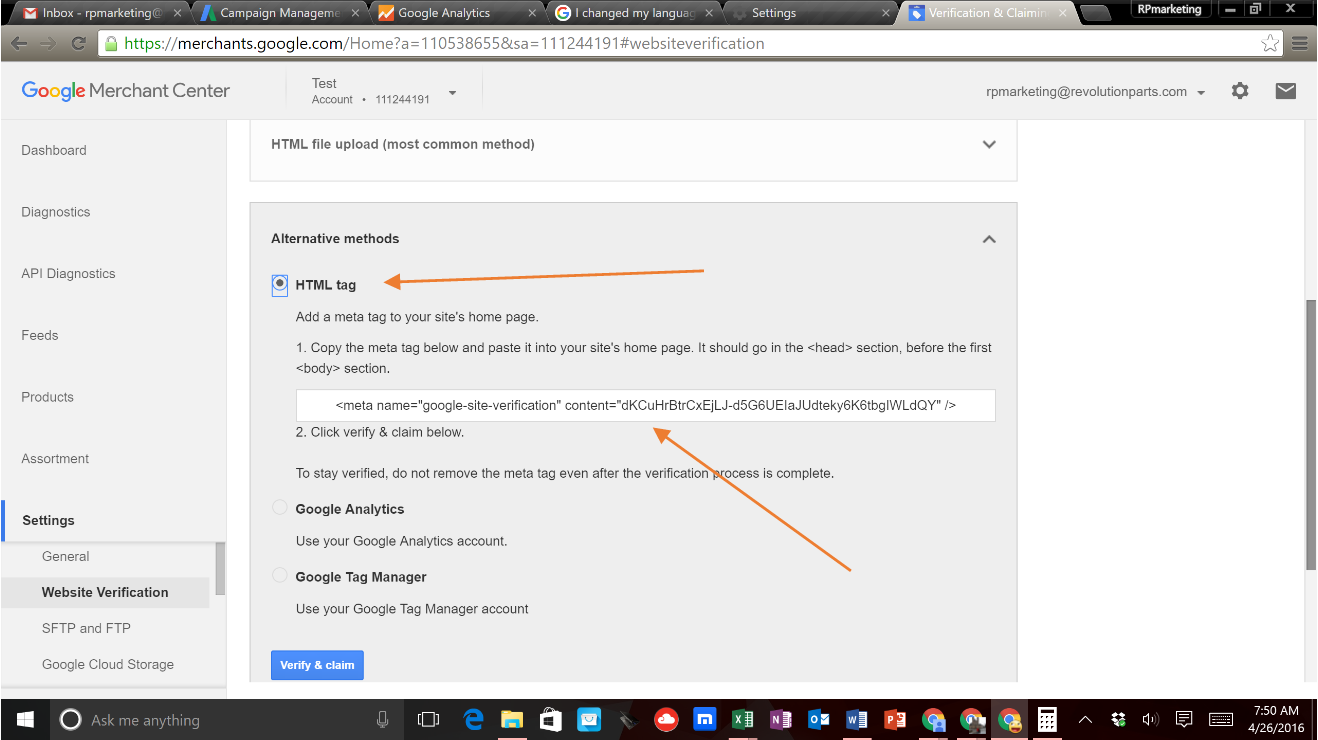
Task: Open Windows Store from taskbar
Action: tap(550, 719)
